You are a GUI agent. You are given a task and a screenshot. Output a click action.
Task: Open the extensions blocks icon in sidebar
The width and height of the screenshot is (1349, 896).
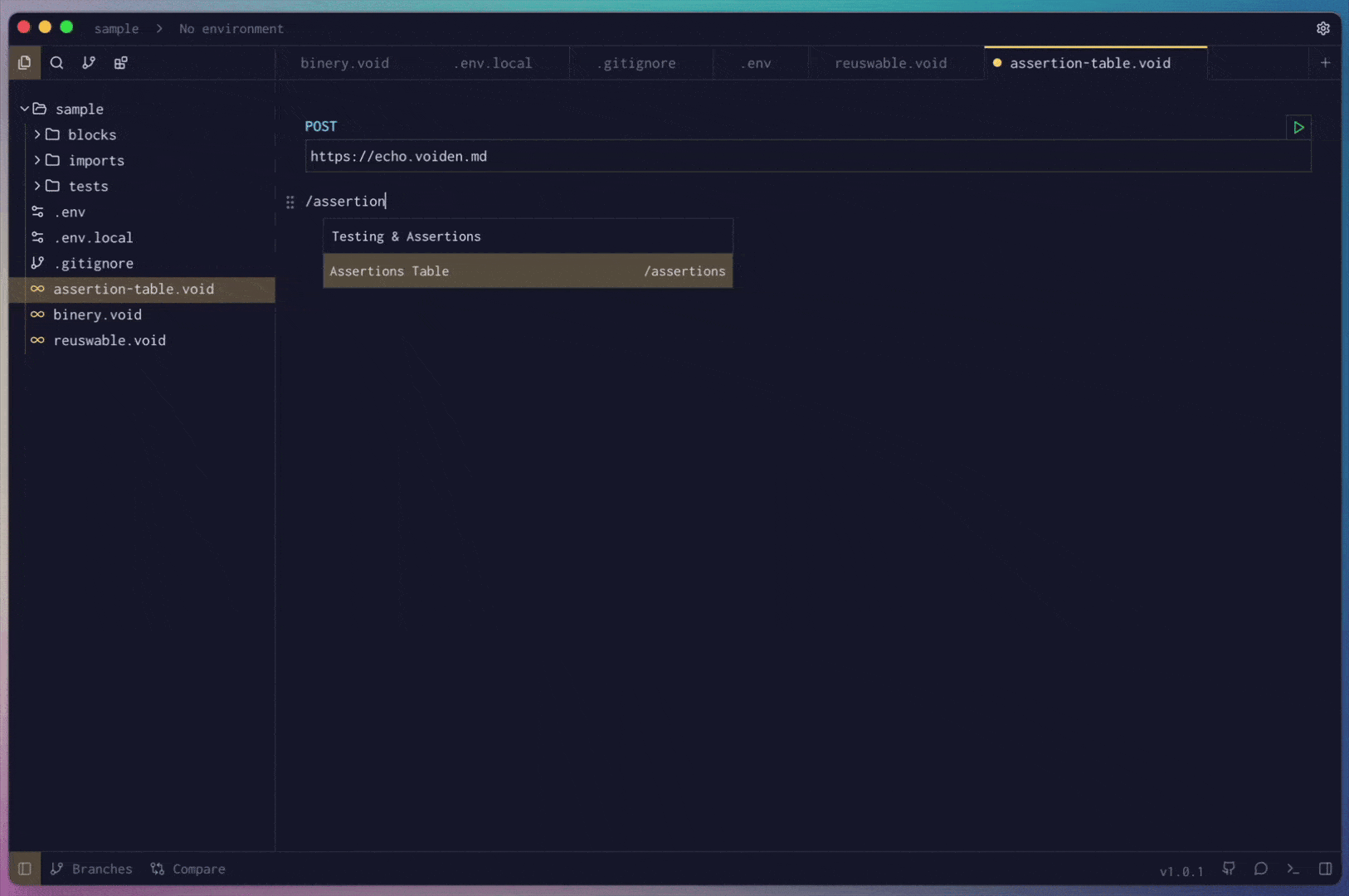coord(121,63)
